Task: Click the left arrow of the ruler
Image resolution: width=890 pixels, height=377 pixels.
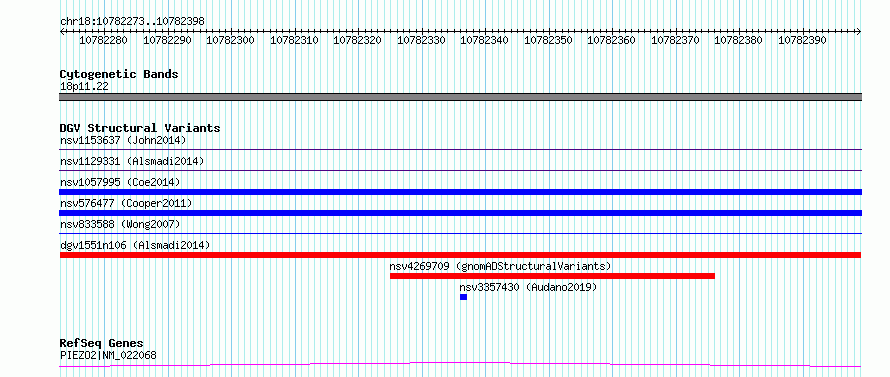Action: [62, 31]
